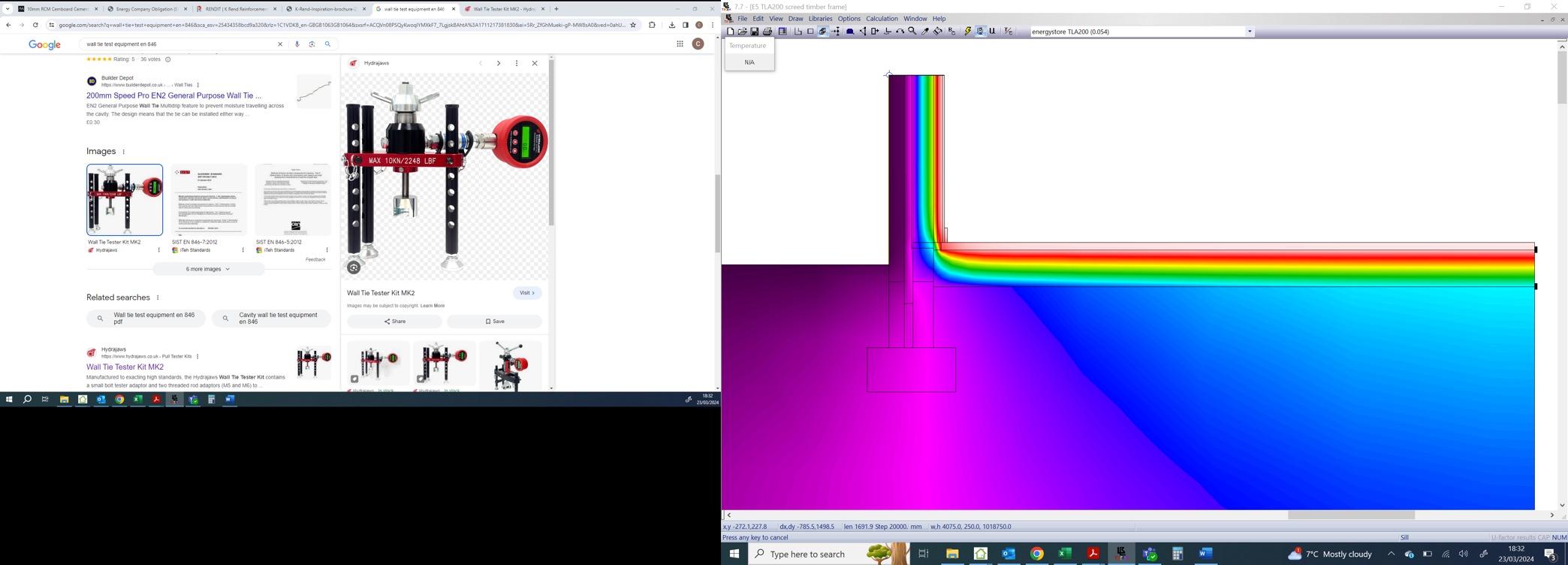Open options menu beside Related searches heading
The height and width of the screenshot is (565, 1568).
point(158,298)
